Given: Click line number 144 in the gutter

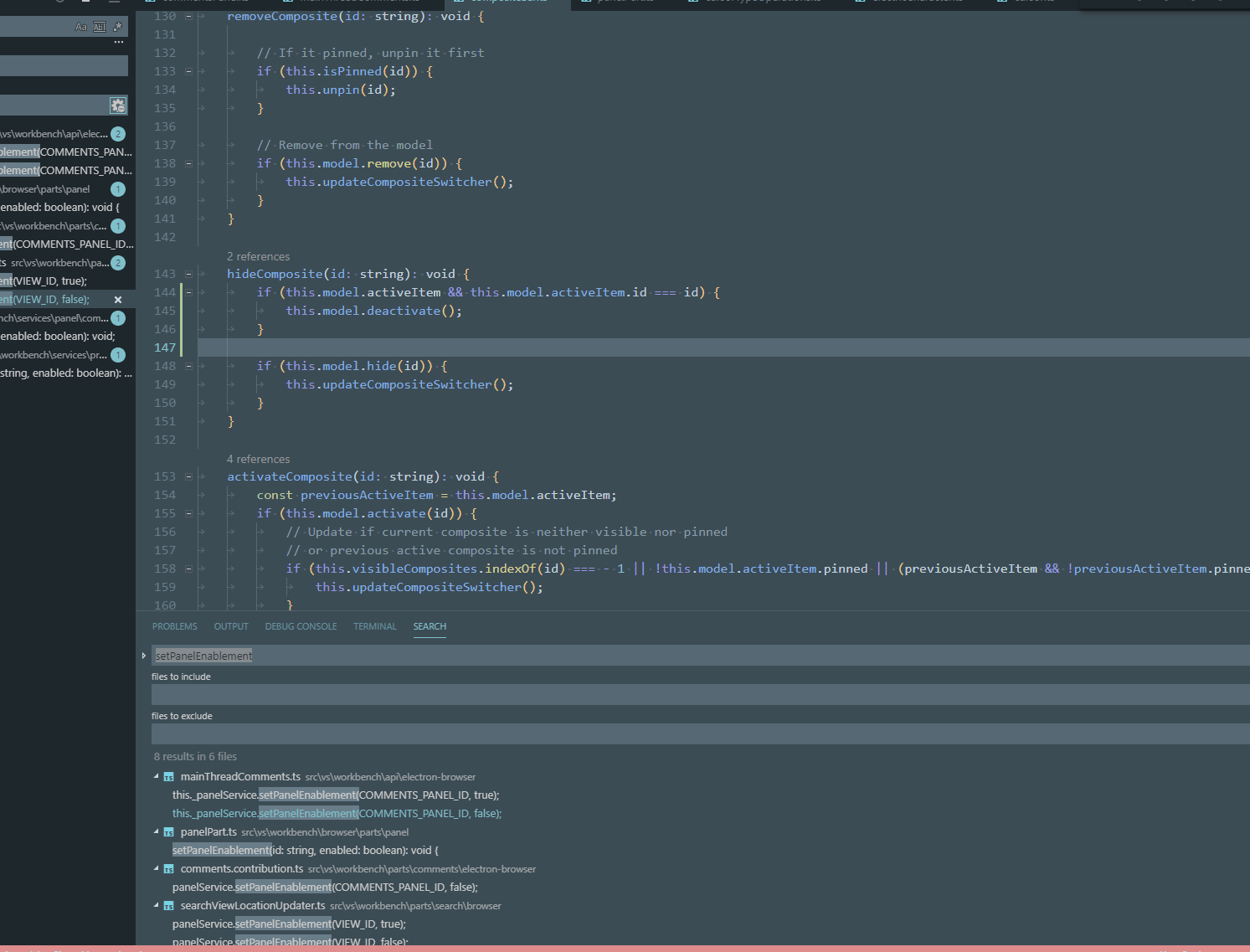Looking at the screenshot, I should (165, 292).
